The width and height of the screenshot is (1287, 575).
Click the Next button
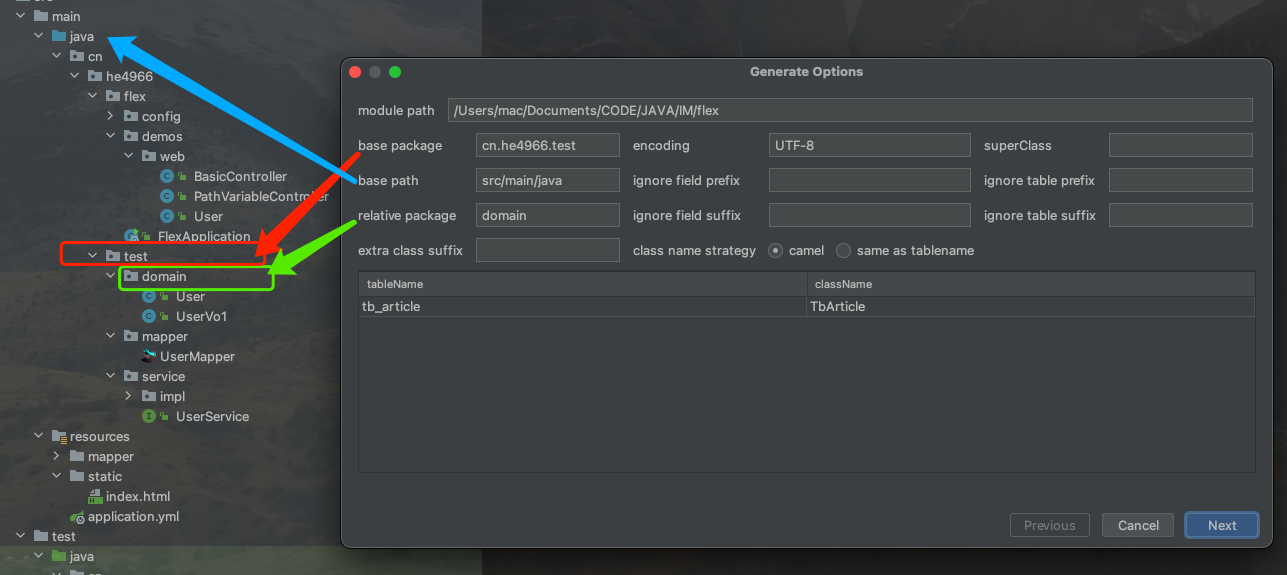[x=1222, y=525]
